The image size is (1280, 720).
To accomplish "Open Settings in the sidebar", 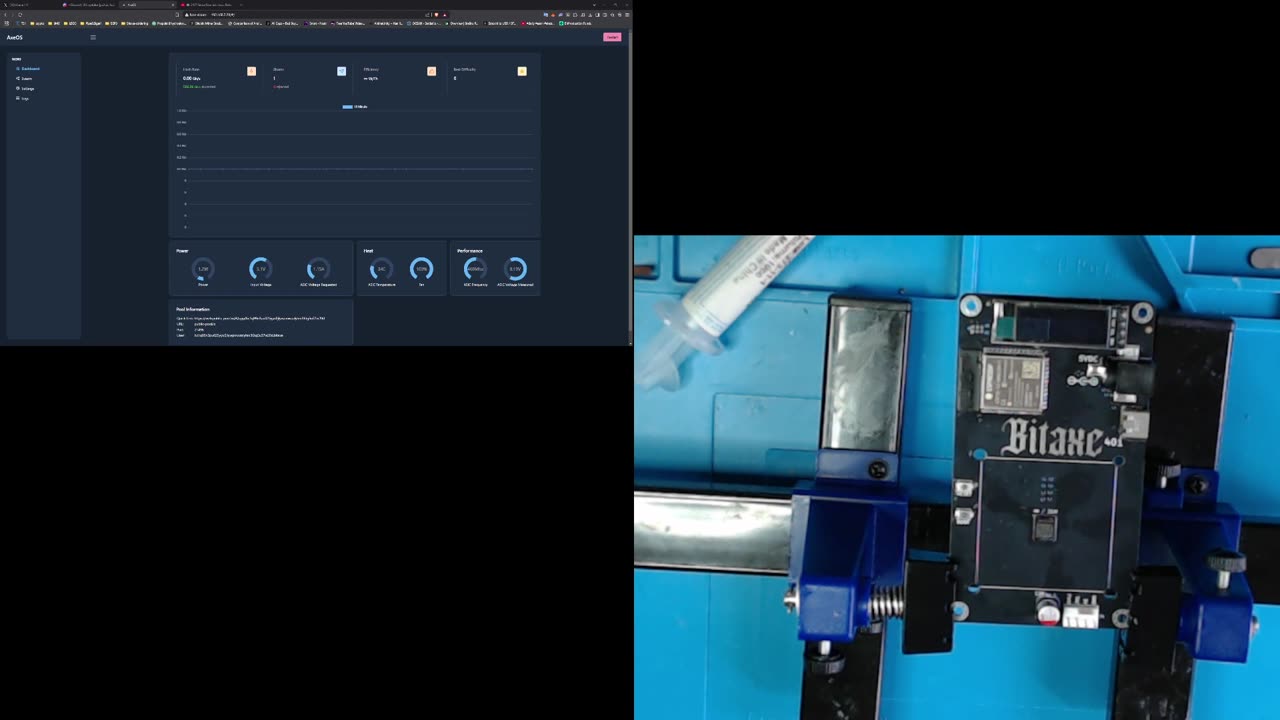I will [x=26, y=89].
